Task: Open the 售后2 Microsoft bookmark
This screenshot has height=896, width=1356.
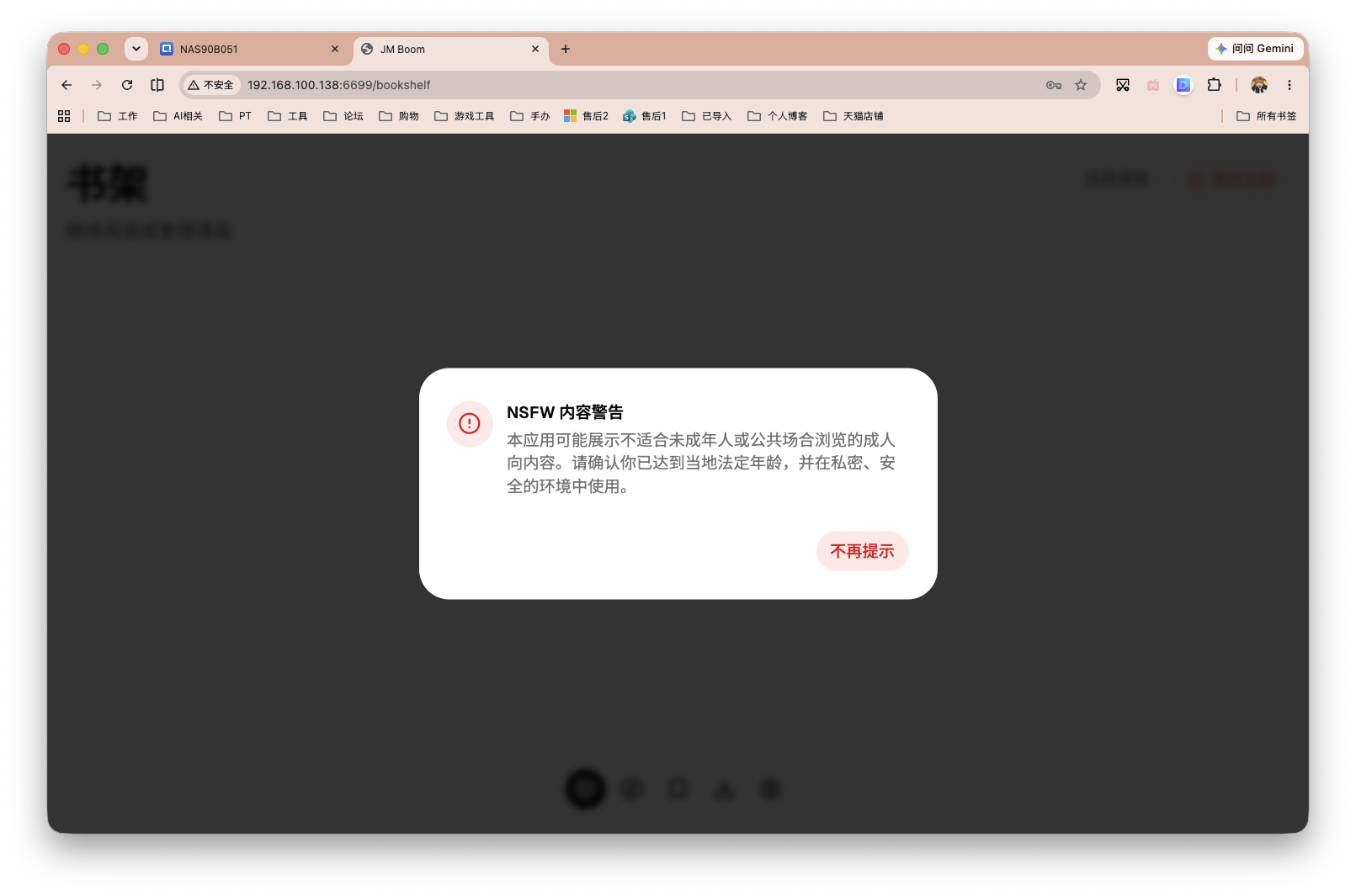Action: point(587,116)
